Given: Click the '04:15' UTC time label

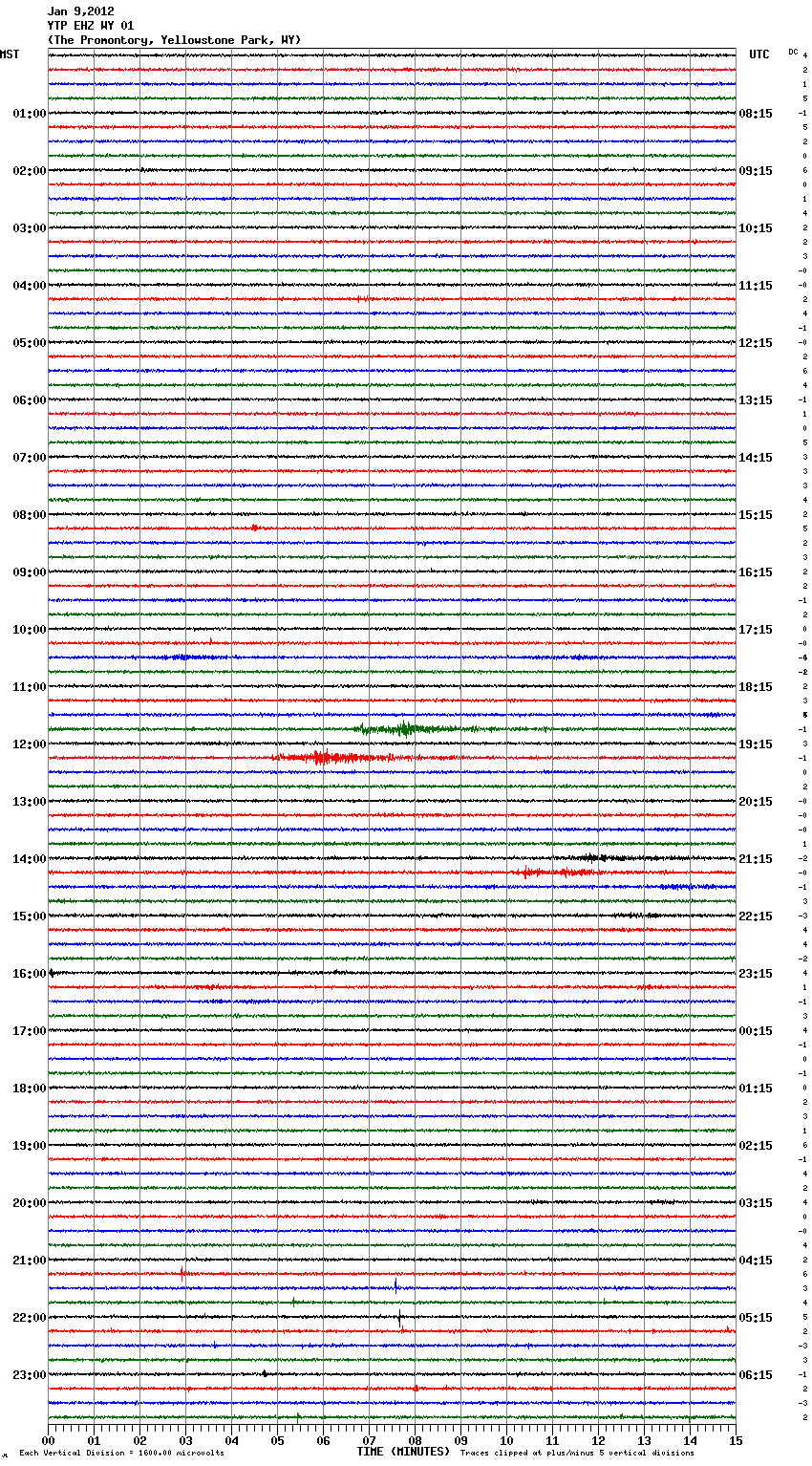Looking at the screenshot, I should 756,1261.
